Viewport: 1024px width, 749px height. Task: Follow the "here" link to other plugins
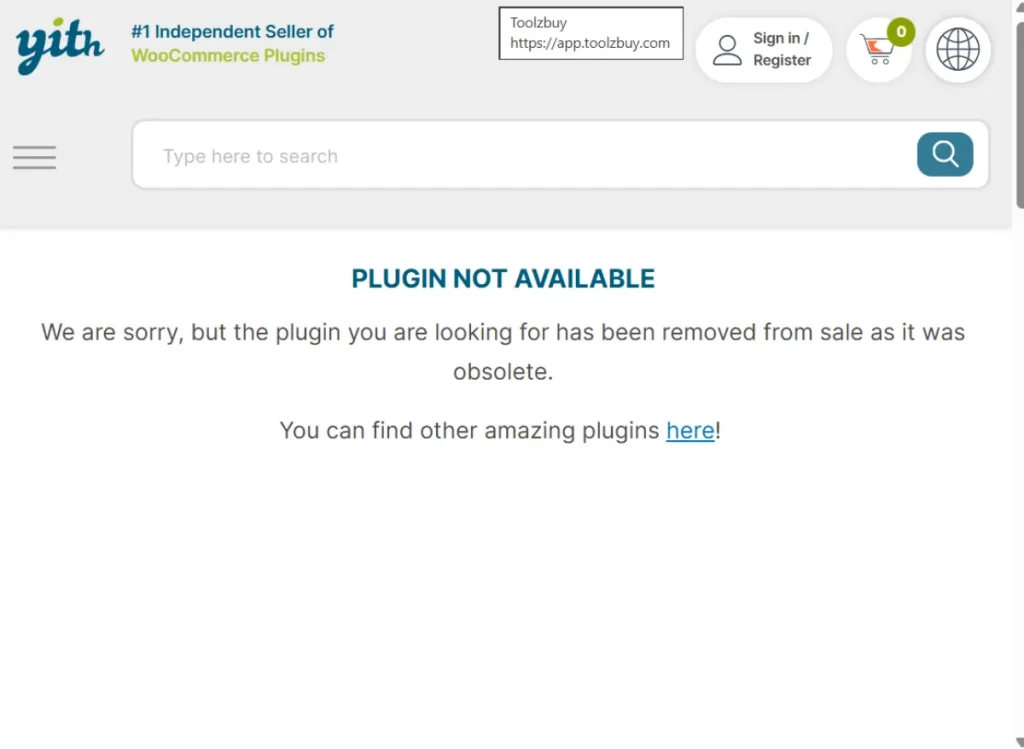tap(689, 430)
